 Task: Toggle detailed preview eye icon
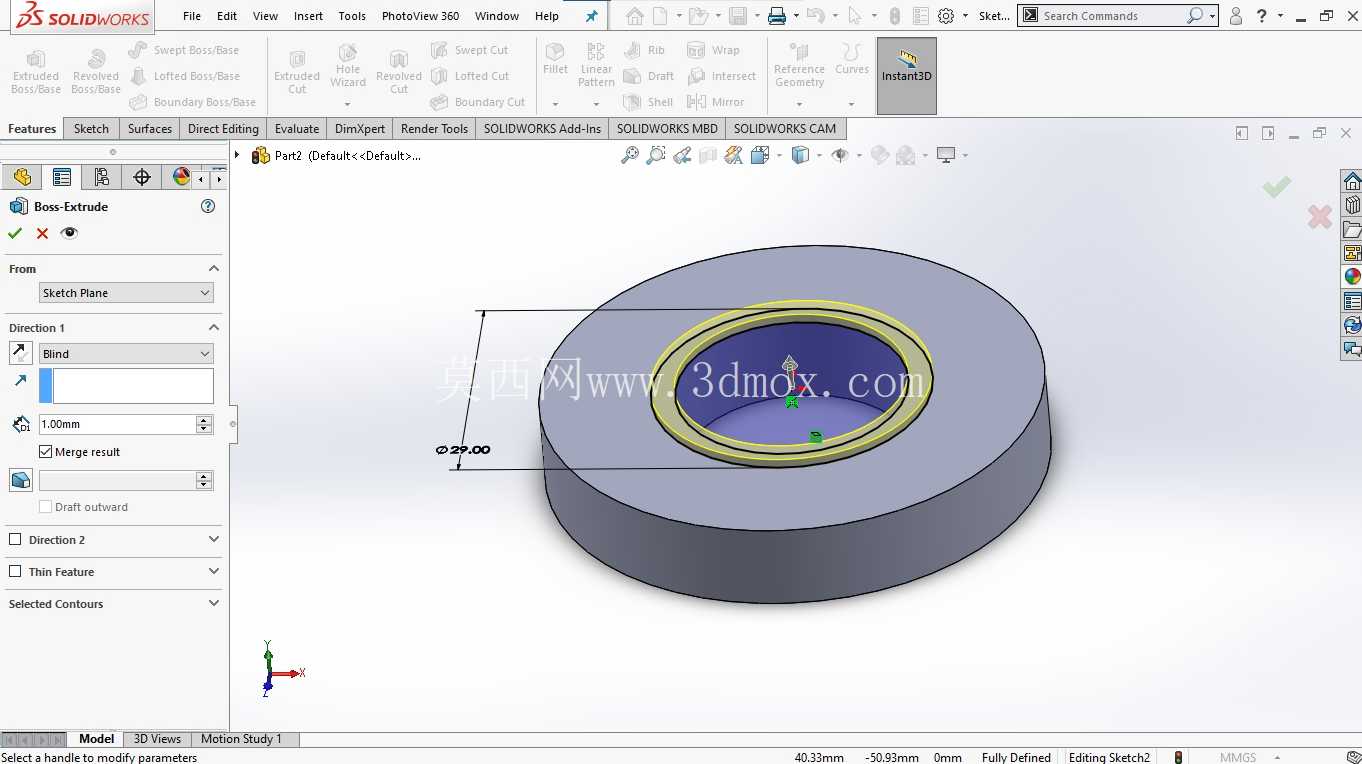tap(69, 233)
